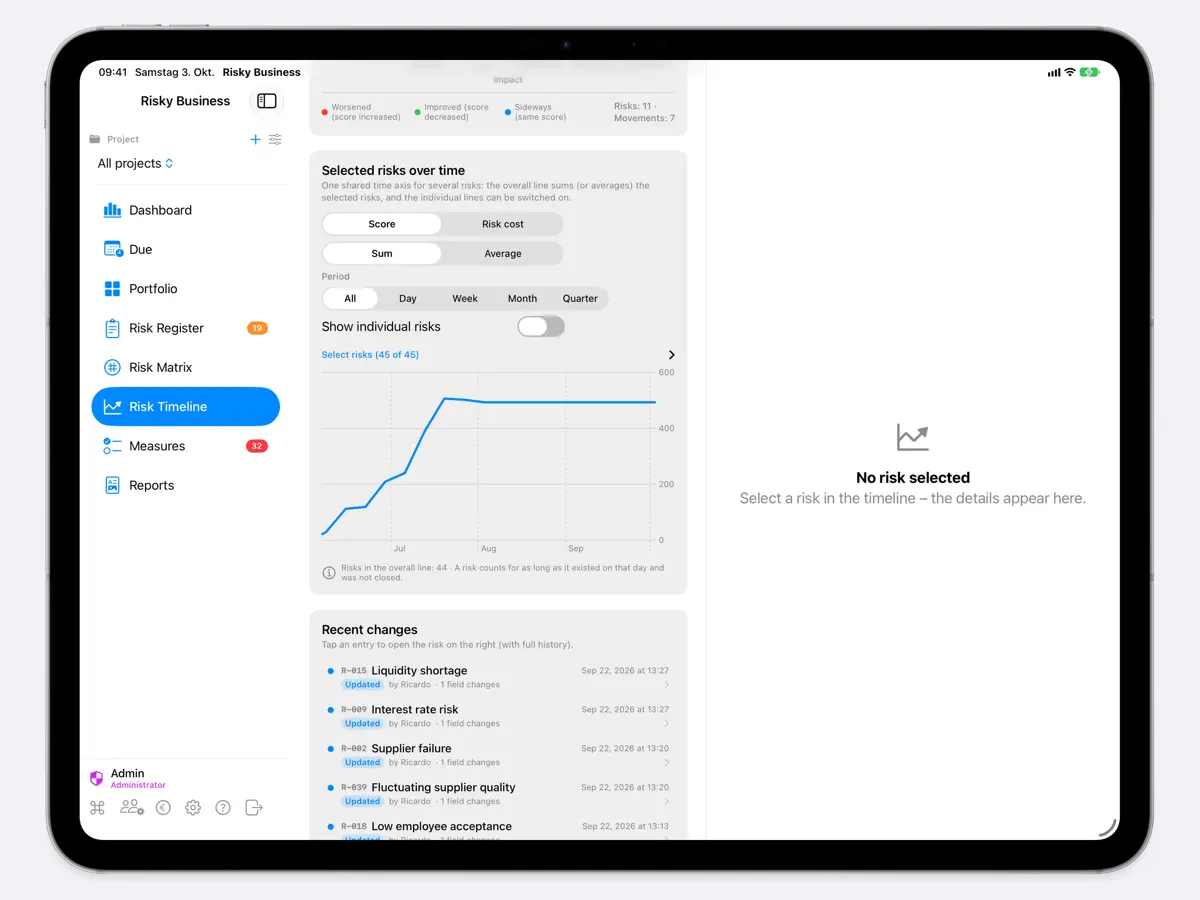Open project filter sliders icon
This screenshot has height=900, width=1200.
(275, 139)
